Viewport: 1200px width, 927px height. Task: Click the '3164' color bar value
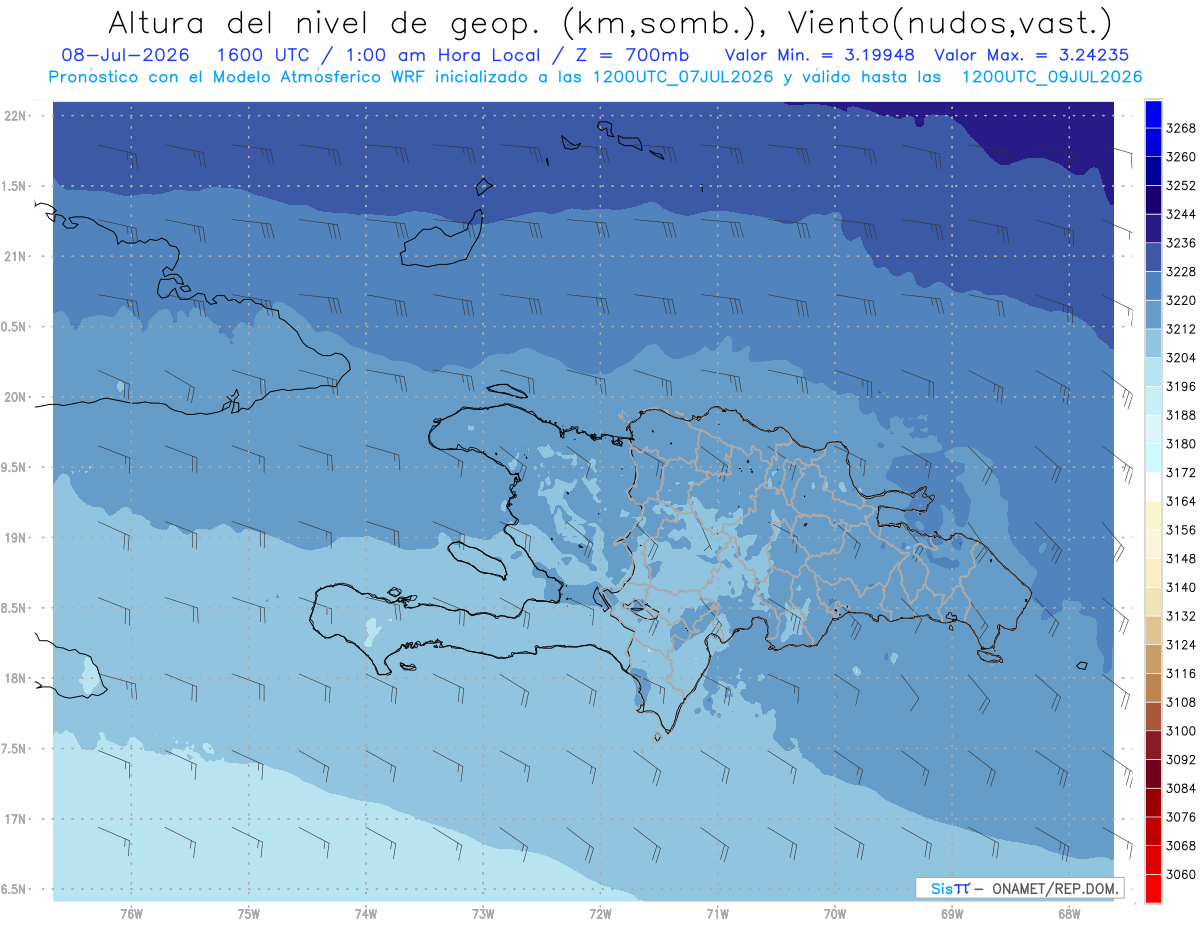coord(1181,501)
